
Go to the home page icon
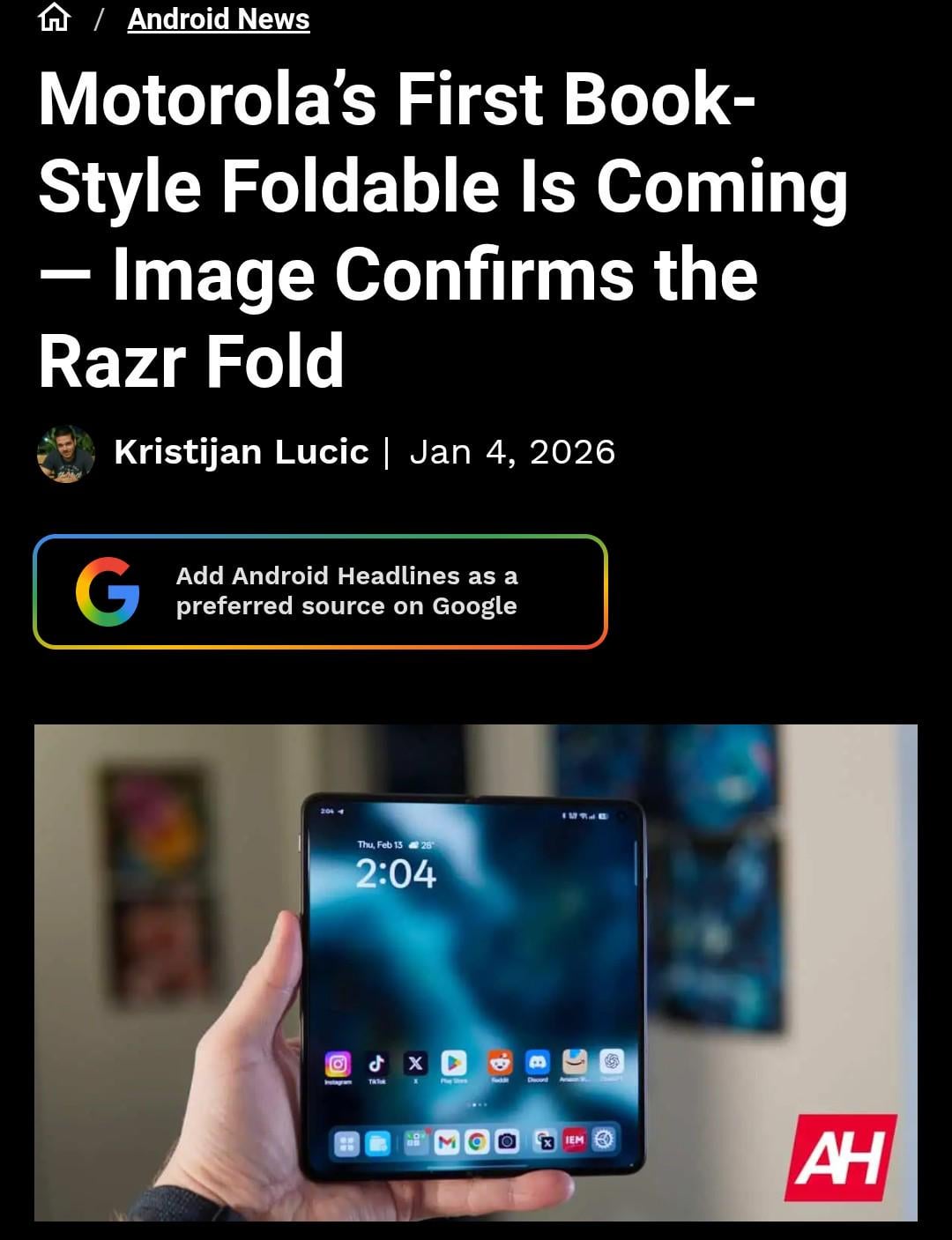tap(55, 18)
